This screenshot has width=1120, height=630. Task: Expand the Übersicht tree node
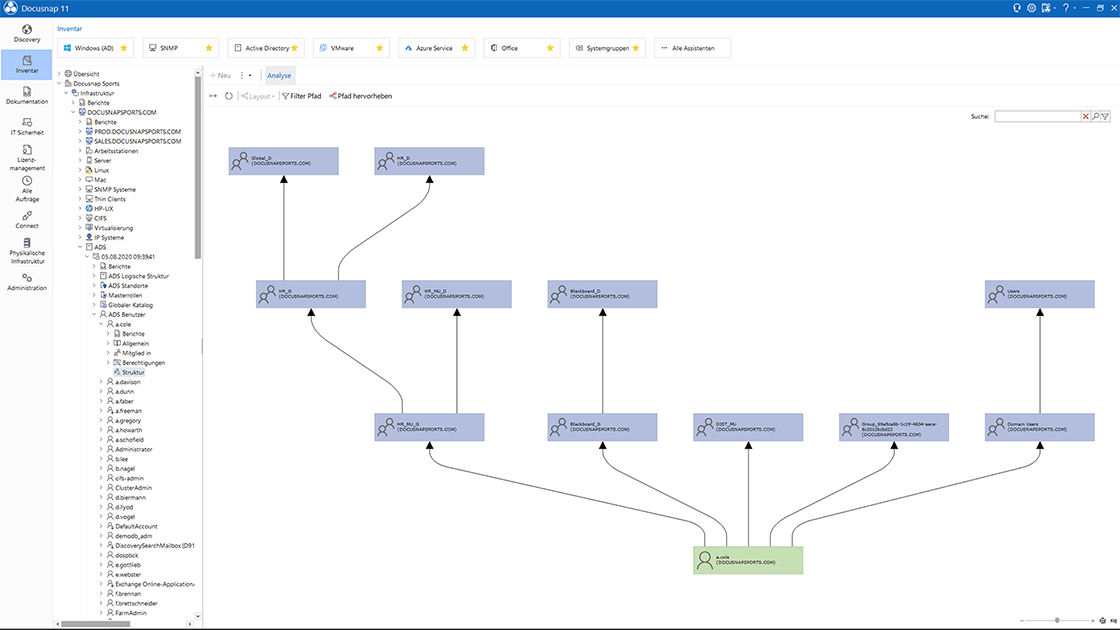tap(59, 74)
